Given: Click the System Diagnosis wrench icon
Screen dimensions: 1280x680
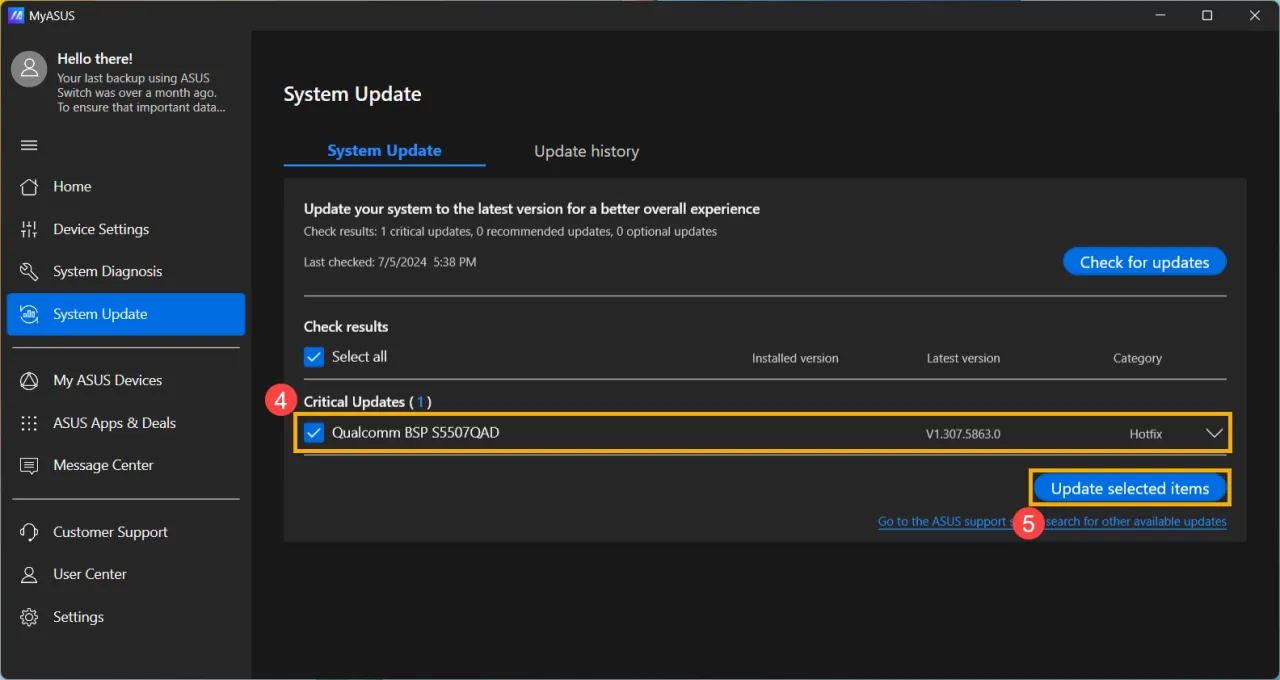Looking at the screenshot, I should (x=29, y=272).
